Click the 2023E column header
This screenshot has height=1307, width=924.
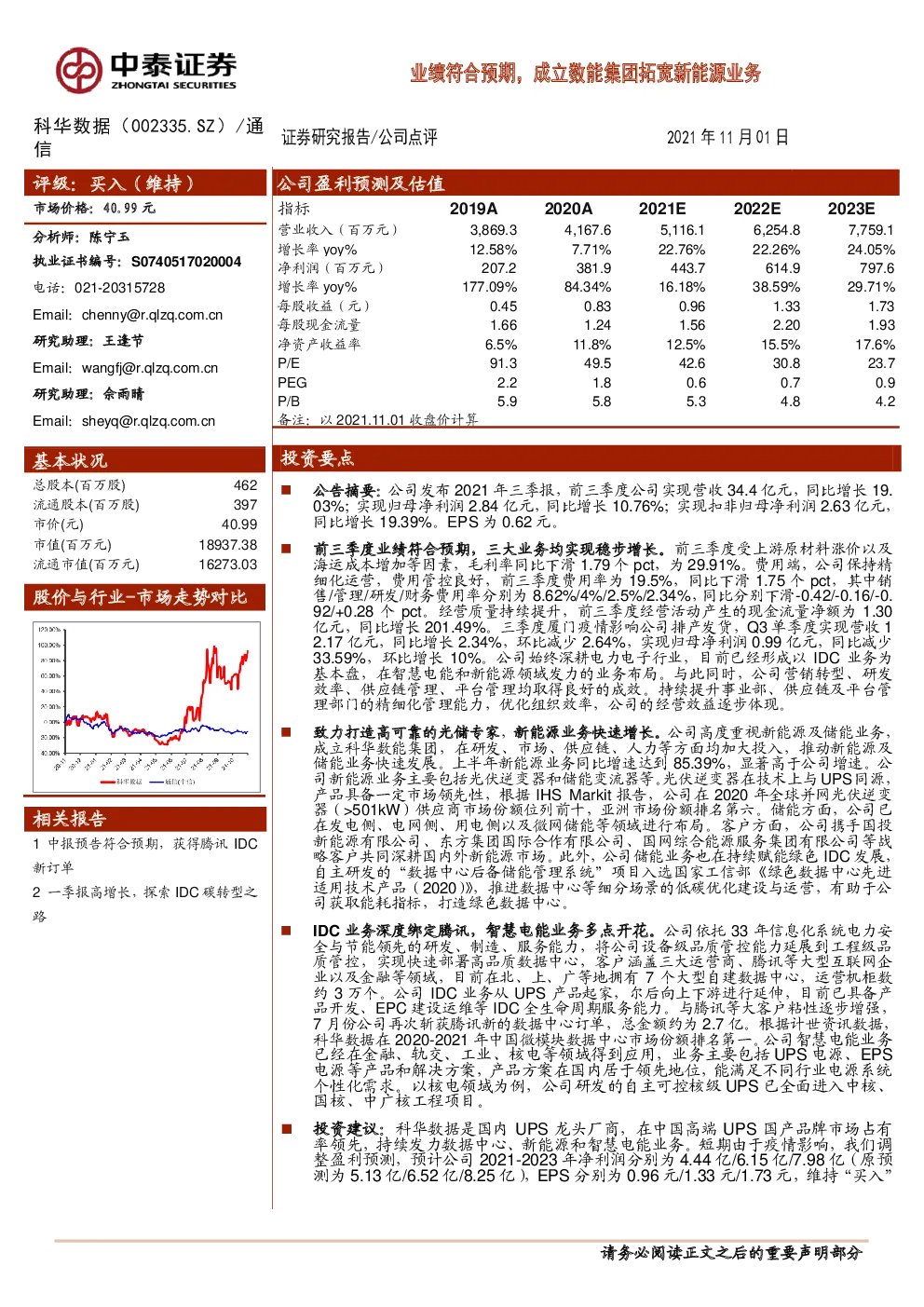[x=851, y=209]
